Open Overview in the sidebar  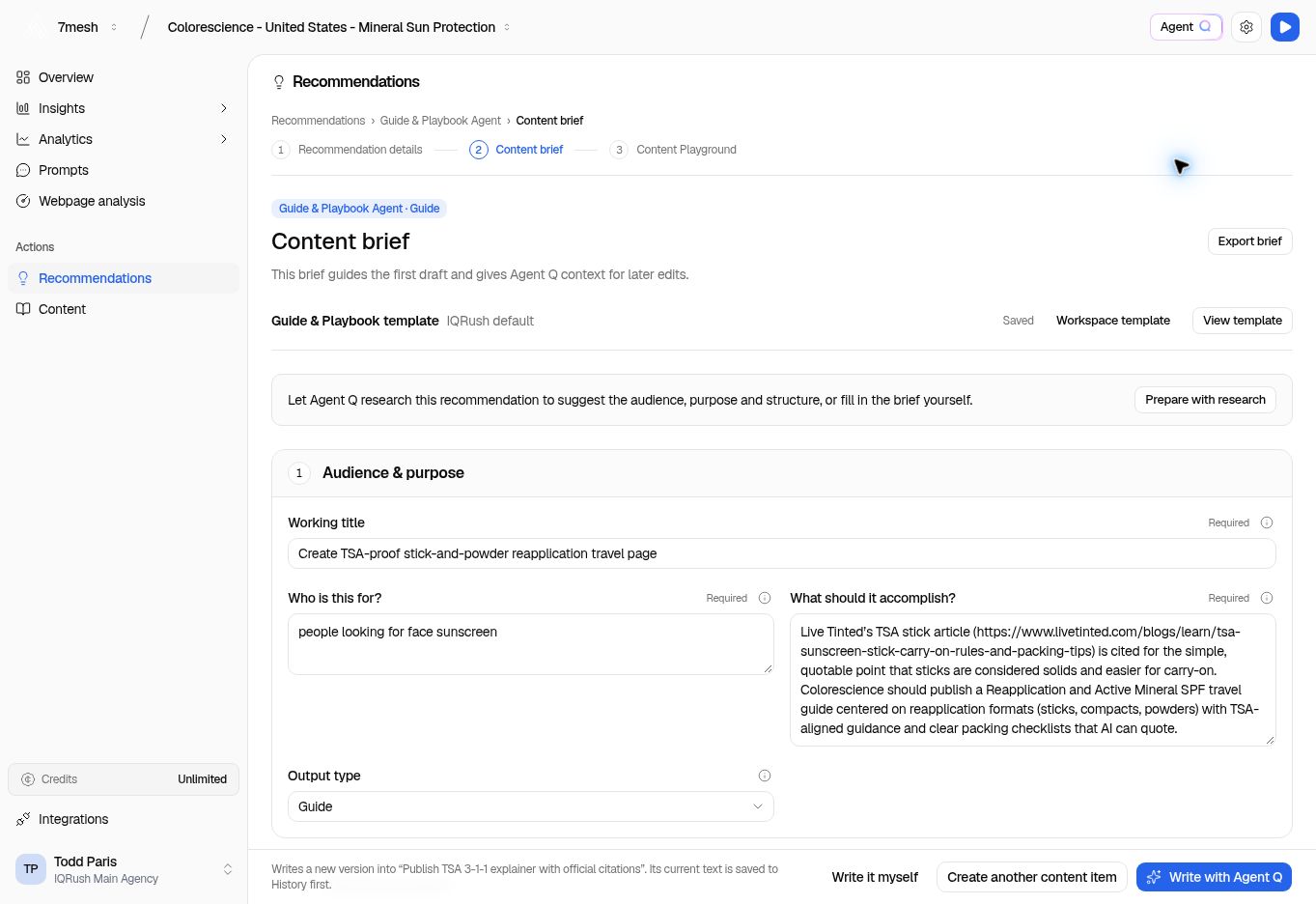pos(124,77)
